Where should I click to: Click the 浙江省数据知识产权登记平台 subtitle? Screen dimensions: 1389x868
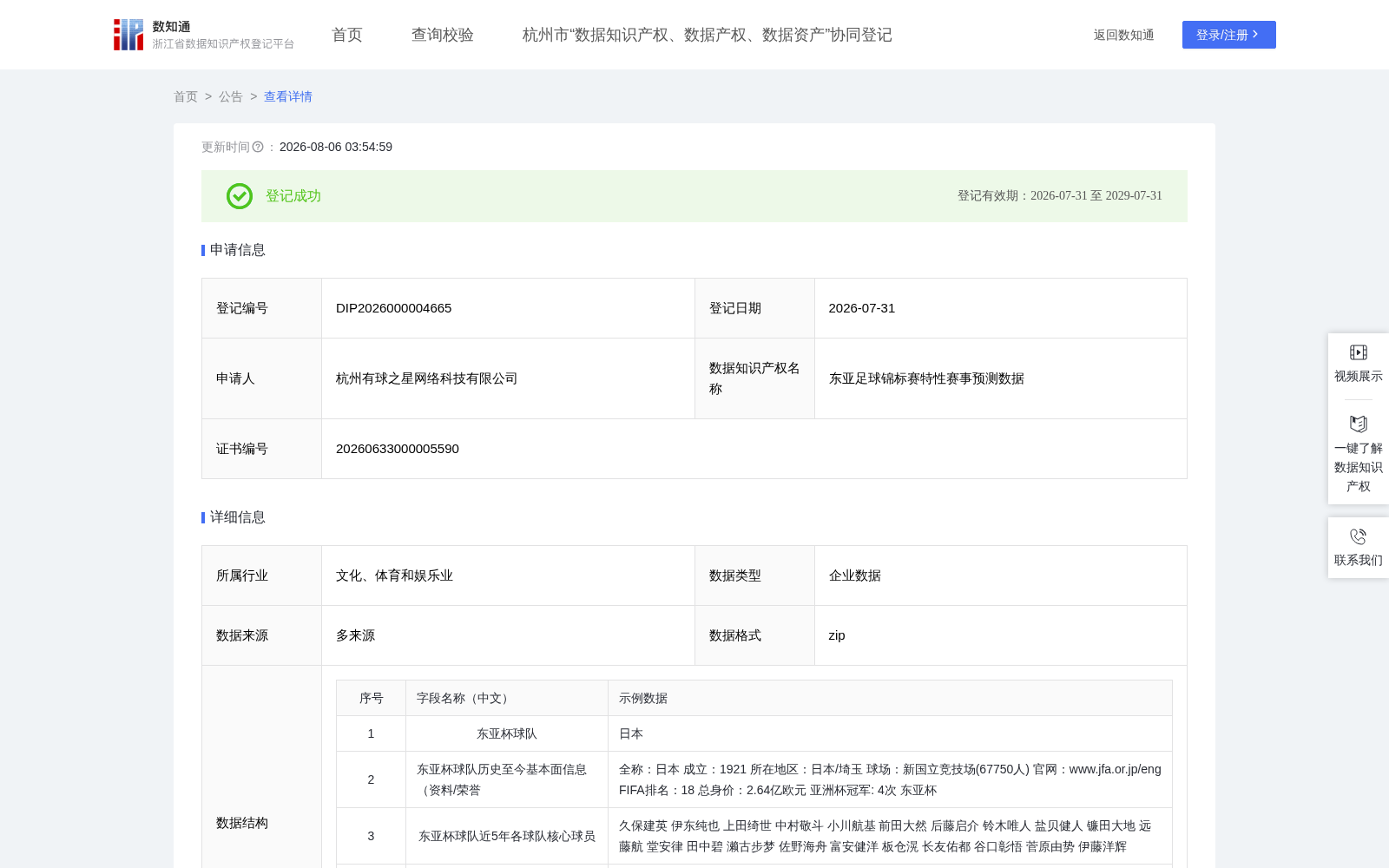click(x=223, y=43)
